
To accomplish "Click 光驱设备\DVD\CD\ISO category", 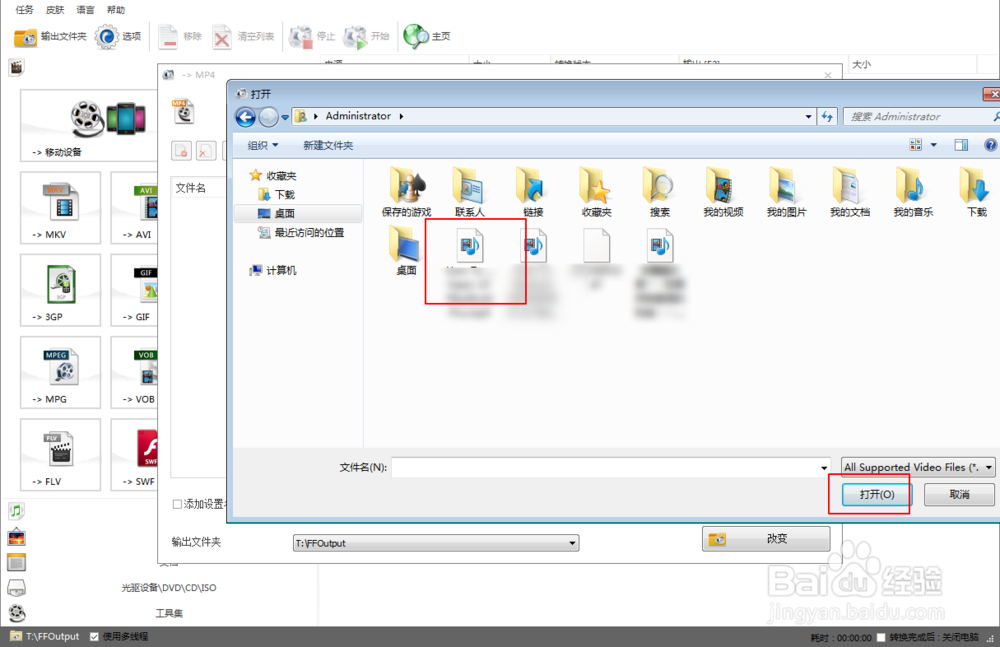I will click(169, 588).
